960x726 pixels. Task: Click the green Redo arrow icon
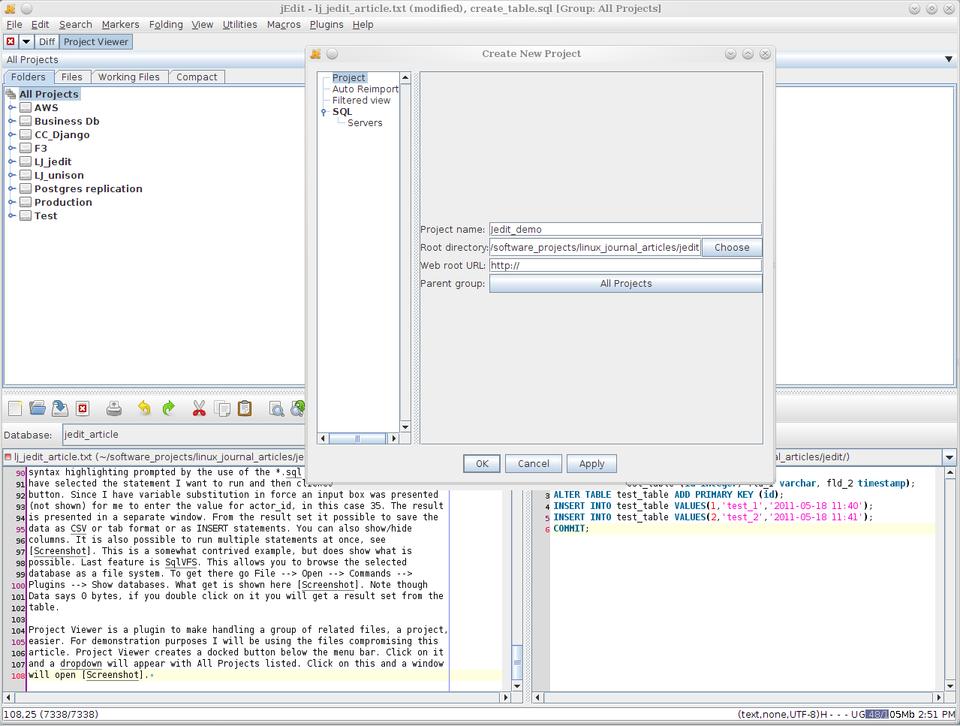click(168, 408)
